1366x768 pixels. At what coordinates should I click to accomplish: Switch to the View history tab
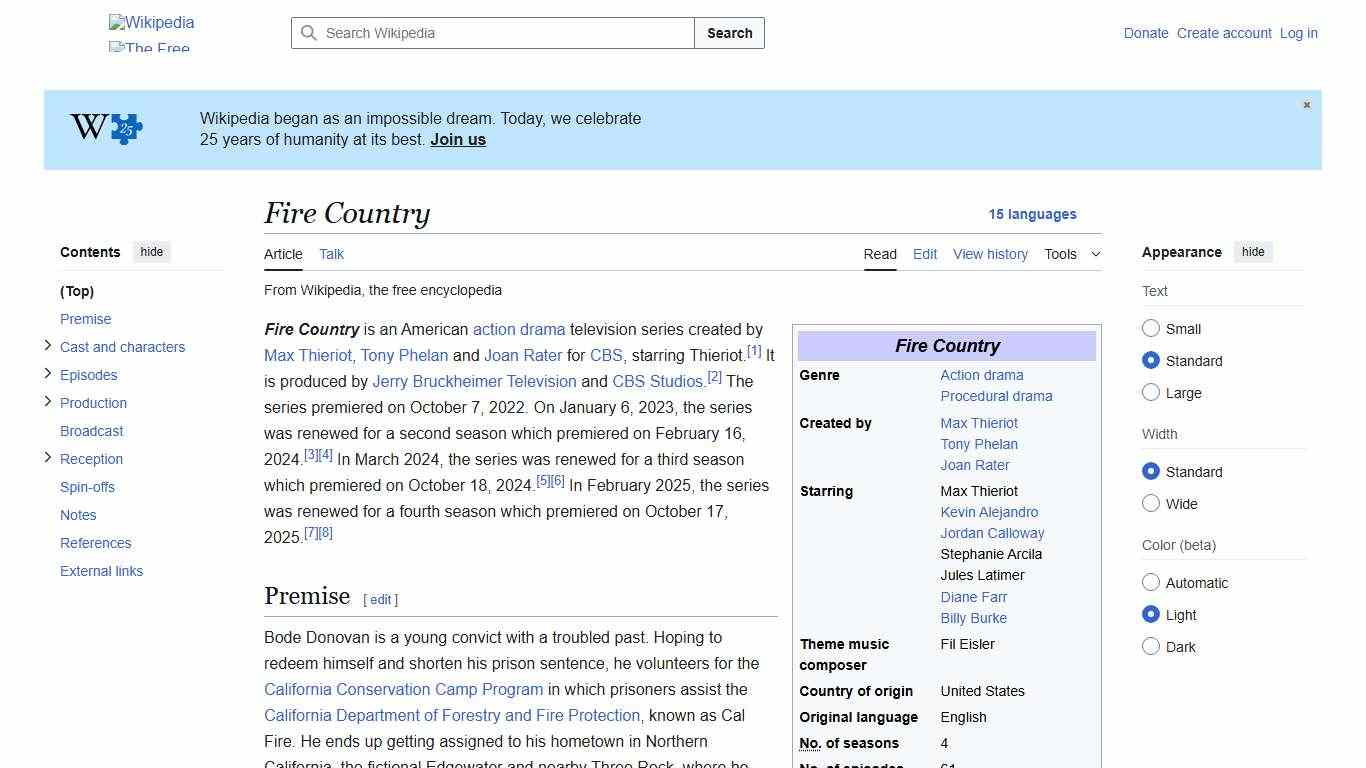pos(990,254)
